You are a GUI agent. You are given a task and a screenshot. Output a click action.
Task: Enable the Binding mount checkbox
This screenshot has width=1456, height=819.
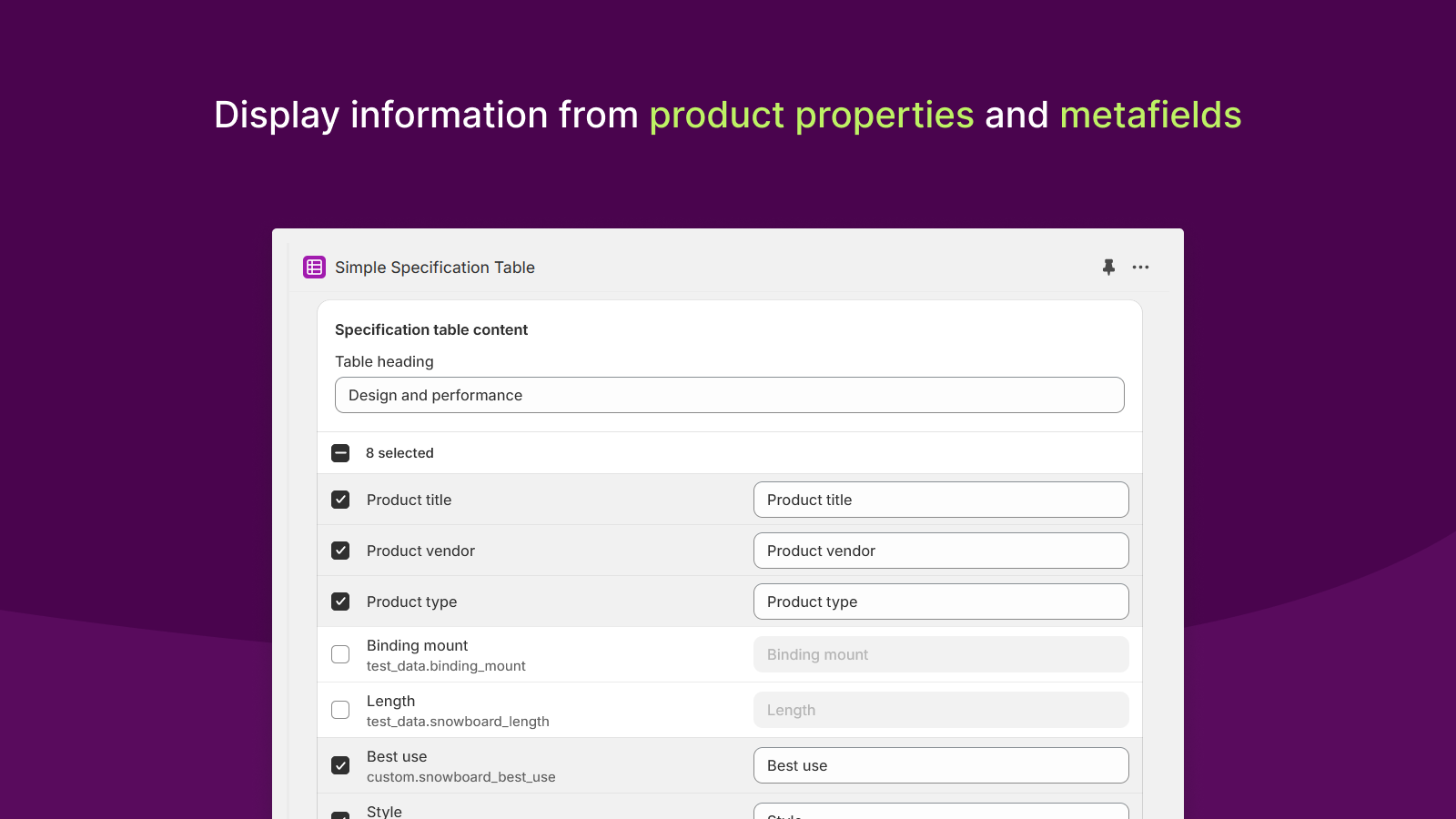pos(340,654)
